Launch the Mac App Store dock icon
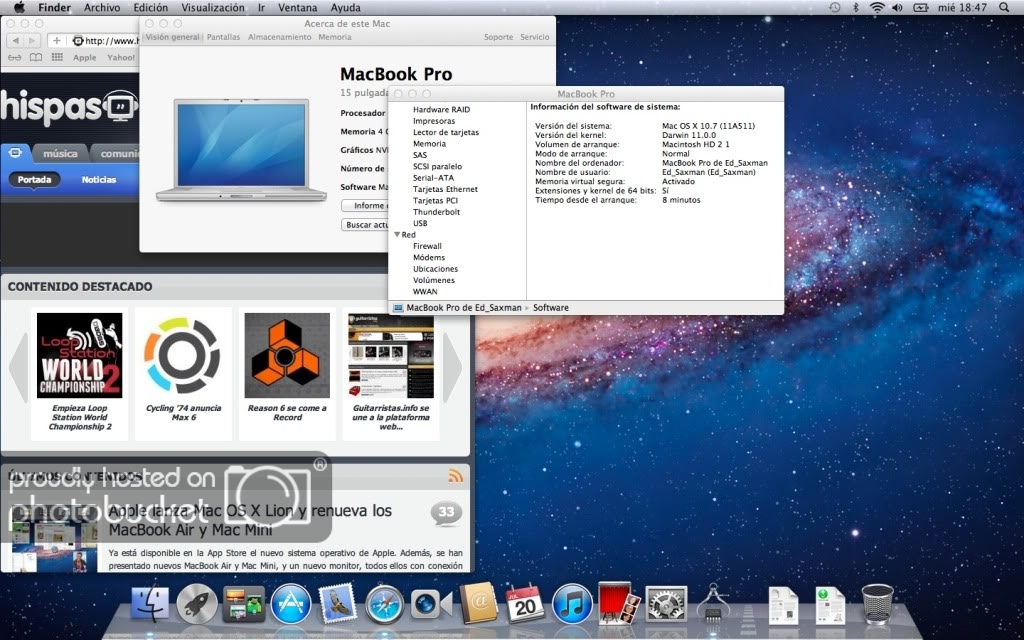Screen dimensions: 1024x640 pyautogui.click(x=290, y=604)
